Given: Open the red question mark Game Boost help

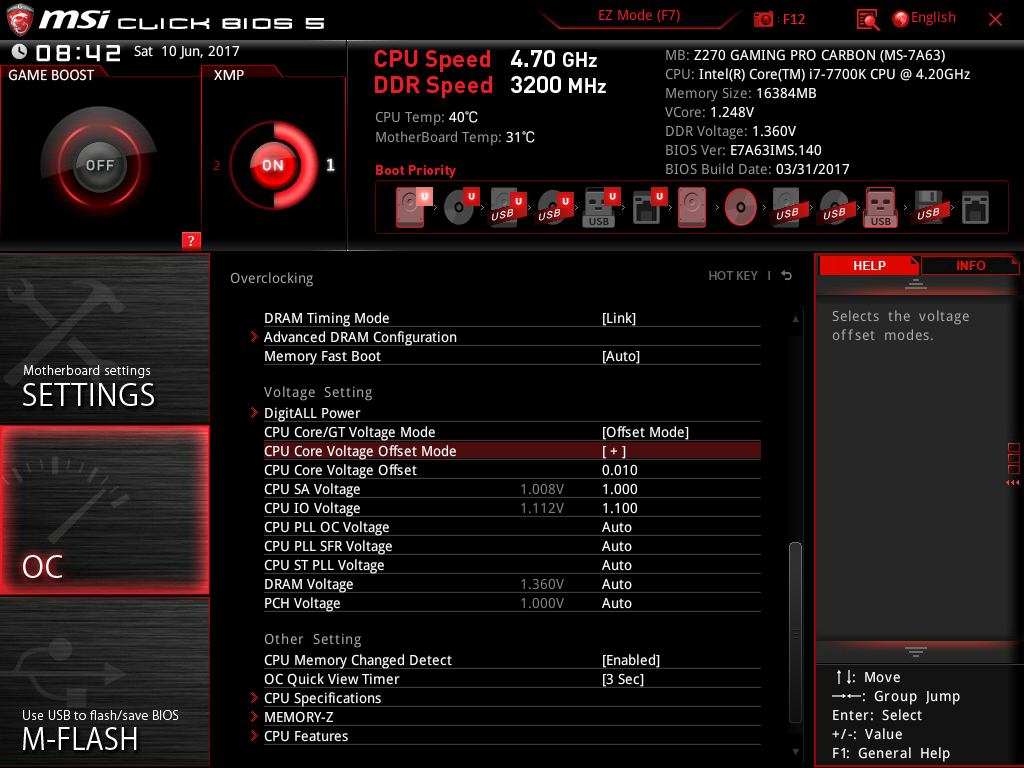Looking at the screenshot, I should (191, 240).
